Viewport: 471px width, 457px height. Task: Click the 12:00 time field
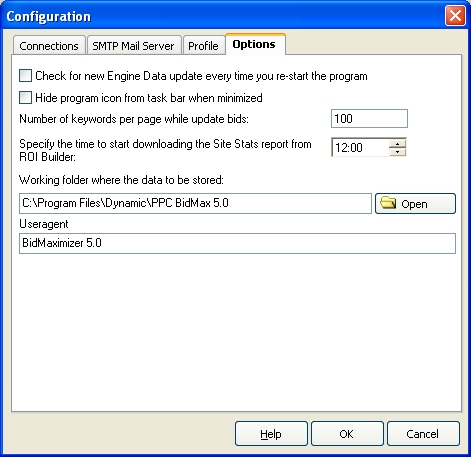point(360,147)
